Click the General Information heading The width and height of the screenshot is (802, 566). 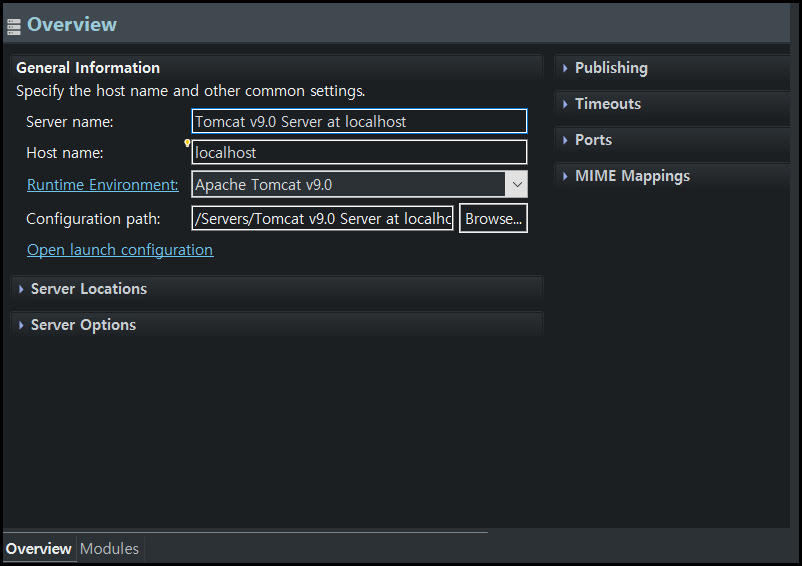(x=88, y=68)
